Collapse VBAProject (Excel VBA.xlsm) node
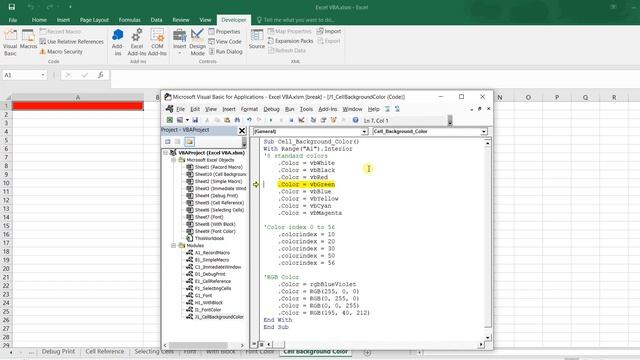Viewport: 640px width, 360px height. tap(166, 153)
